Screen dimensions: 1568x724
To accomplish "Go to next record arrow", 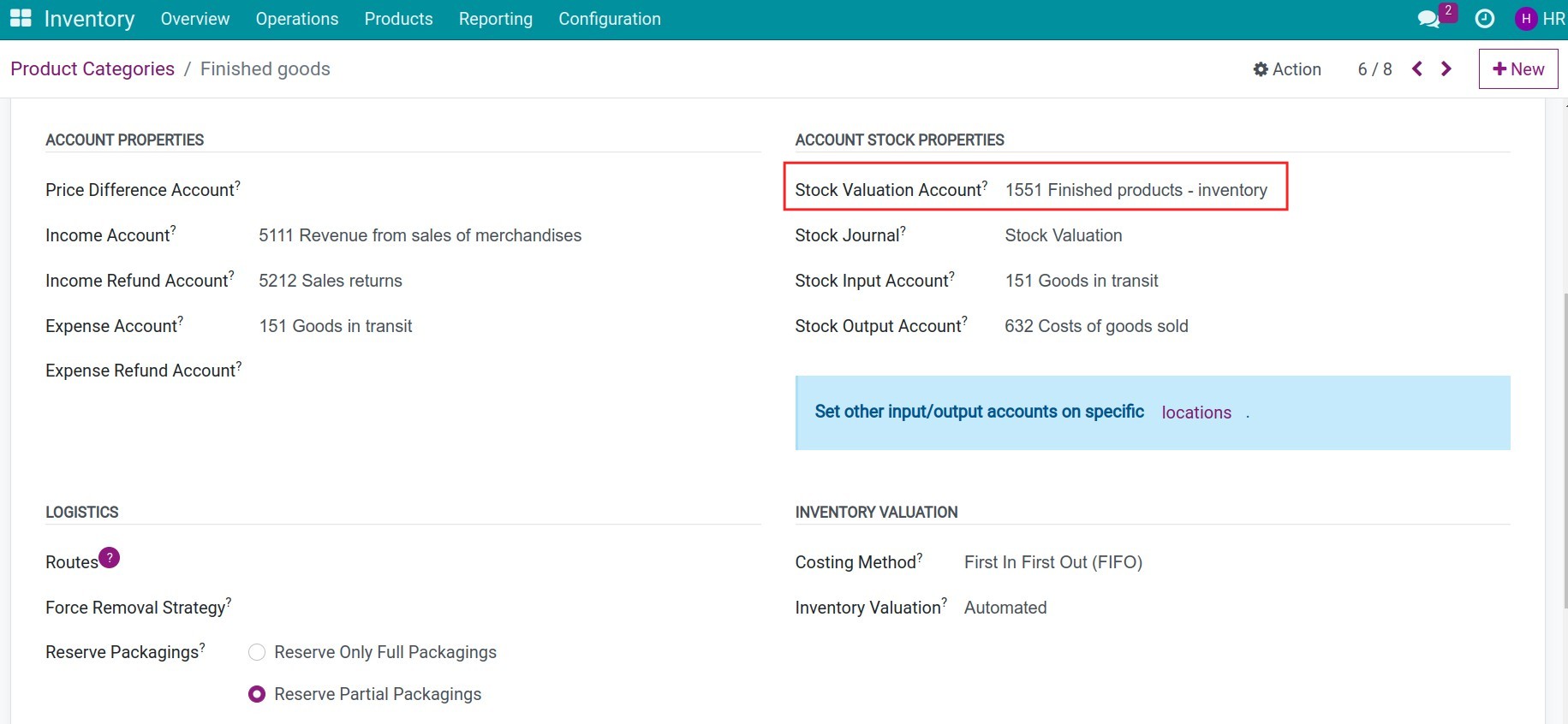I will (x=1446, y=69).
